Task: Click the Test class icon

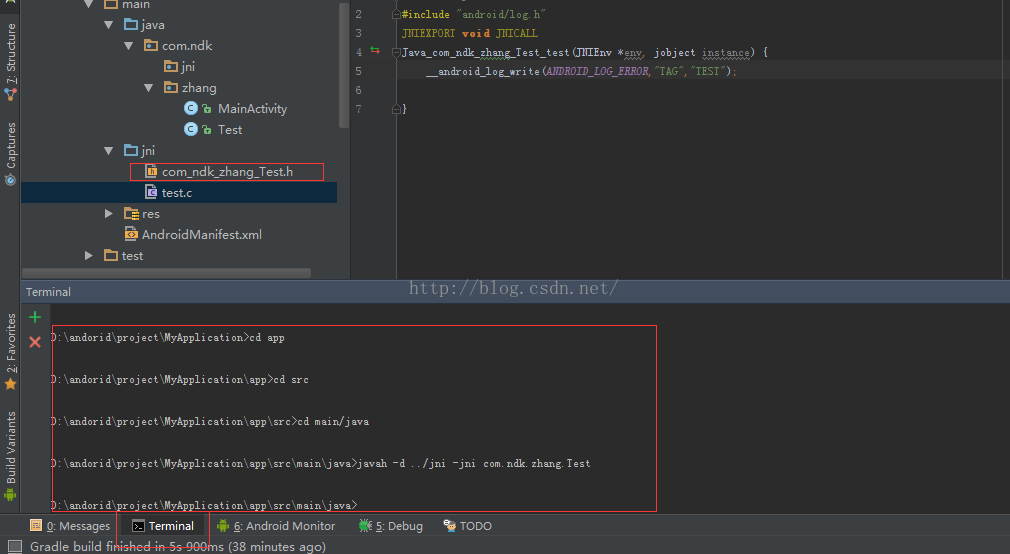Action: [191, 129]
